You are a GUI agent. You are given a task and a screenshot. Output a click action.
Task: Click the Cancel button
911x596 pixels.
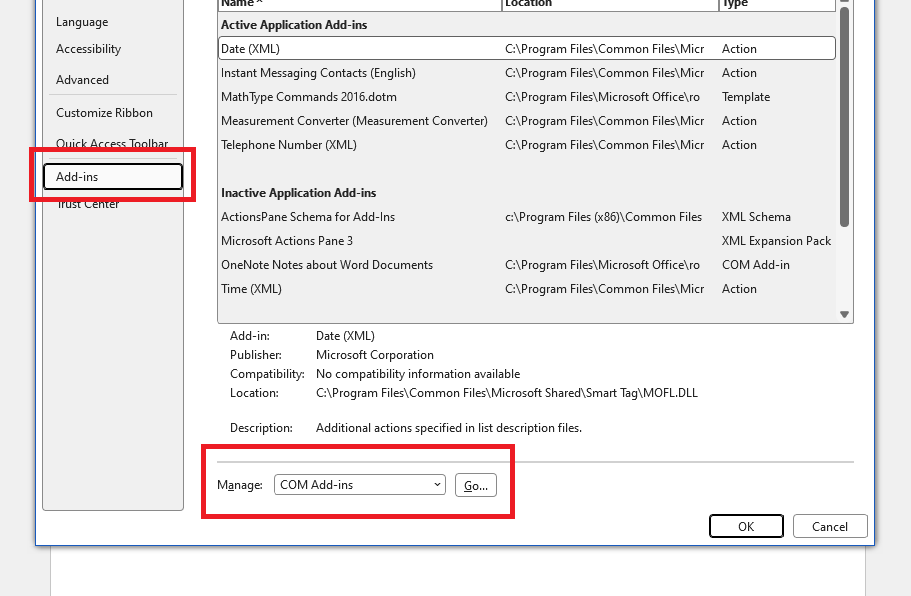point(830,526)
